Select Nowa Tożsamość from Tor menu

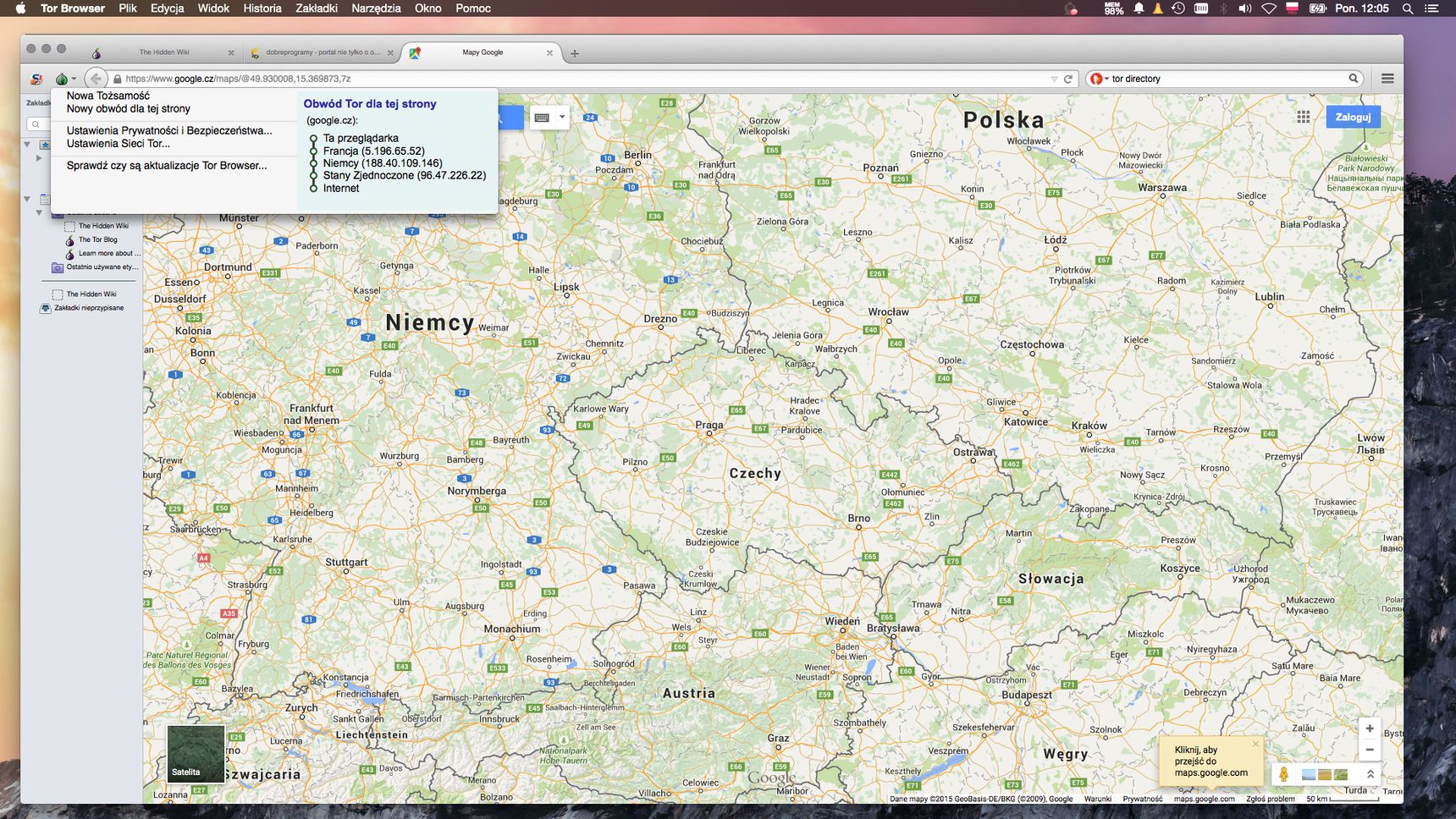(108, 96)
